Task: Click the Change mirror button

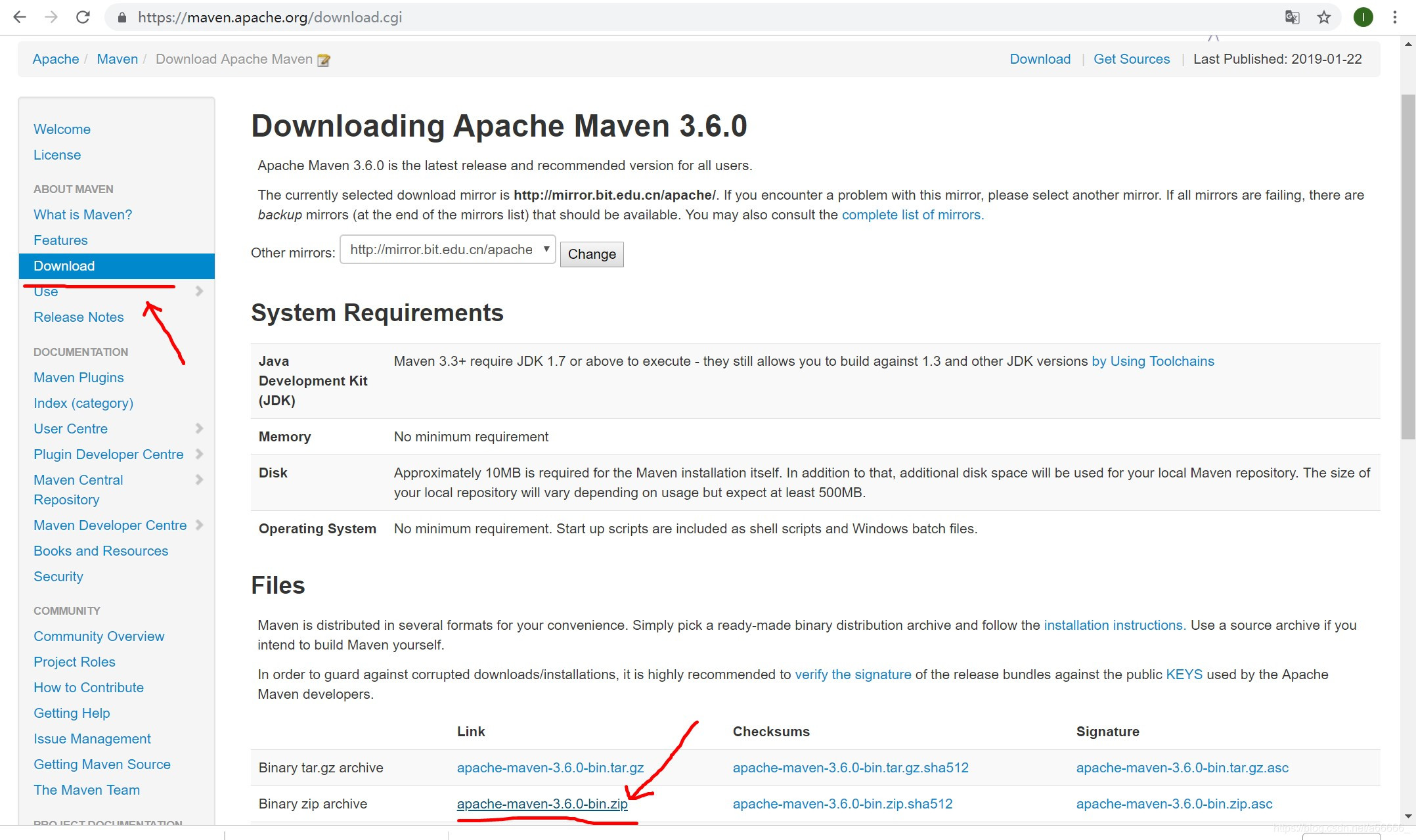Action: [x=592, y=254]
